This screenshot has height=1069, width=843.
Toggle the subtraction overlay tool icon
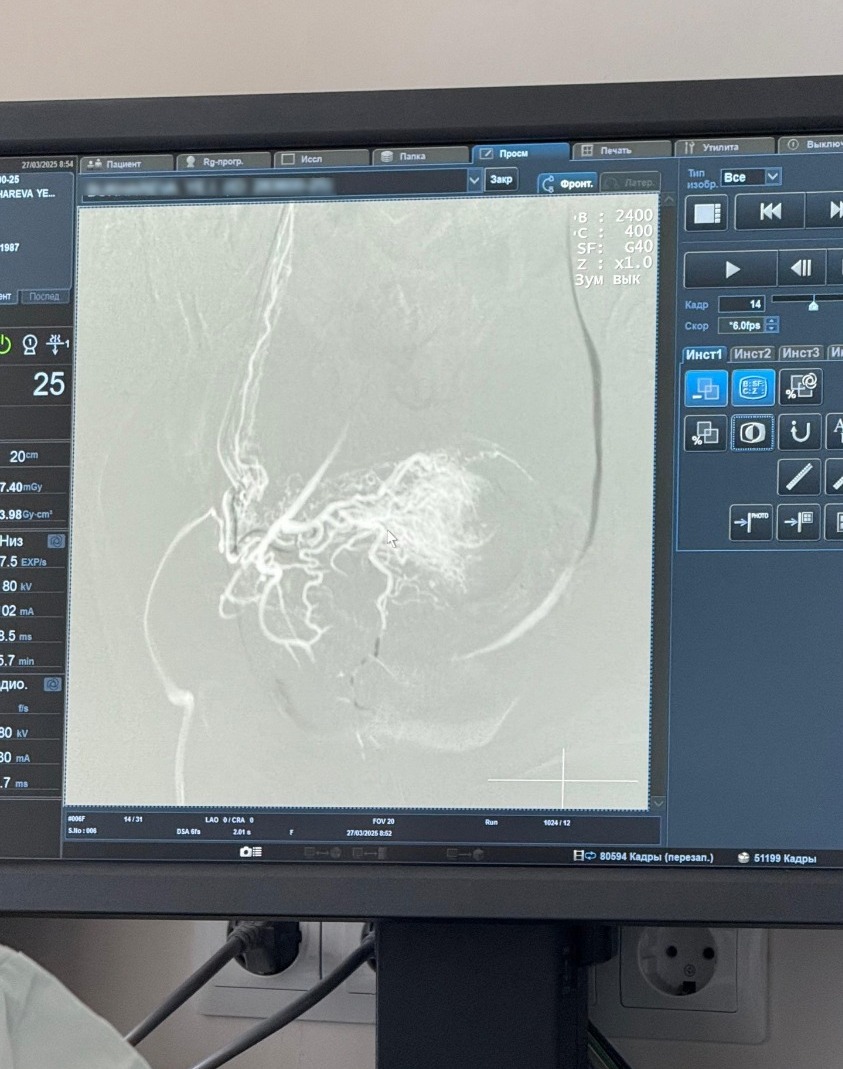[706, 387]
